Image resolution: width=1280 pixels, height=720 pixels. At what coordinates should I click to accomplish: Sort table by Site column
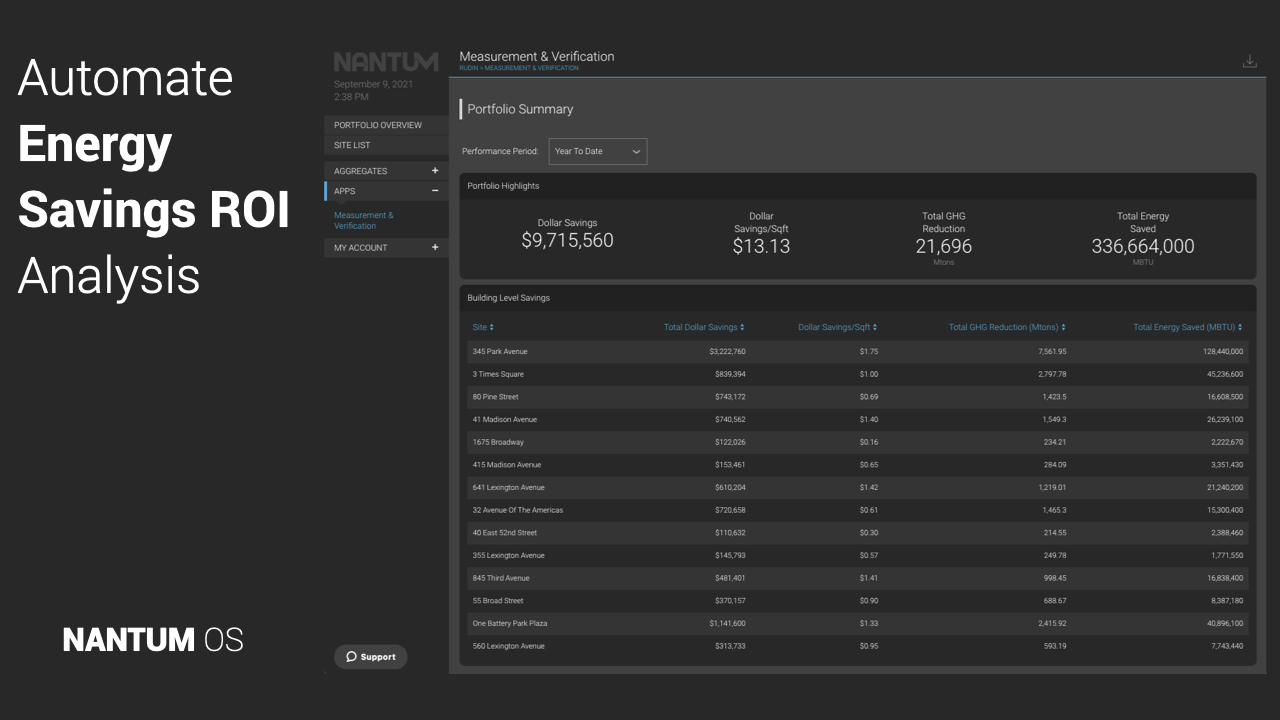pos(483,327)
